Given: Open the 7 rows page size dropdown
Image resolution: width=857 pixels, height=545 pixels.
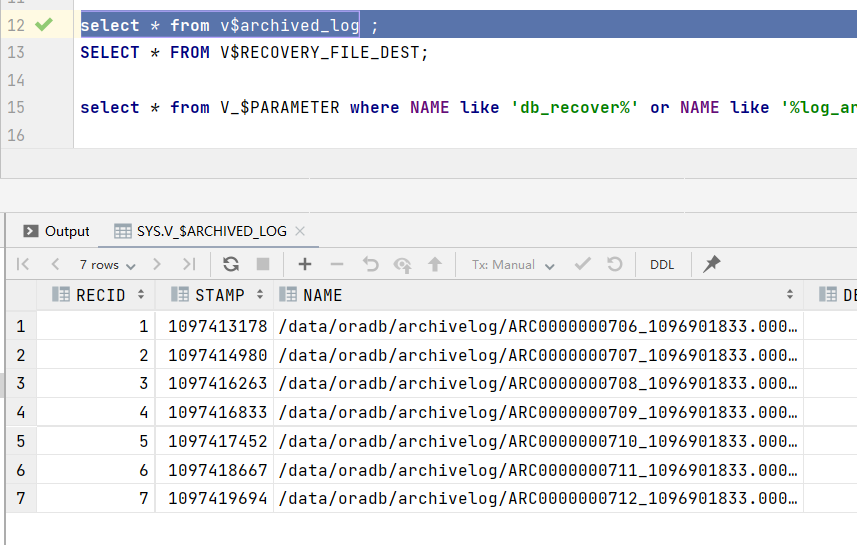Looking at the screenshot, I should pos(107,265).
